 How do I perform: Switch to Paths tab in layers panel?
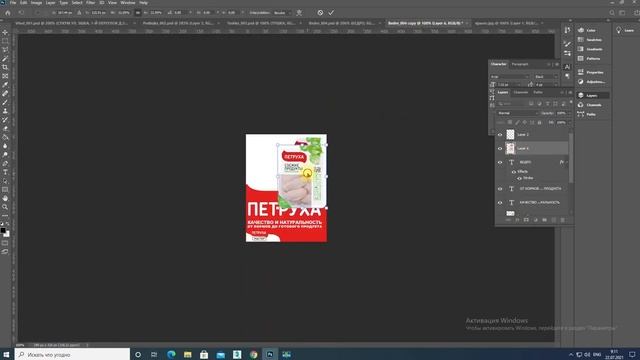538,92
